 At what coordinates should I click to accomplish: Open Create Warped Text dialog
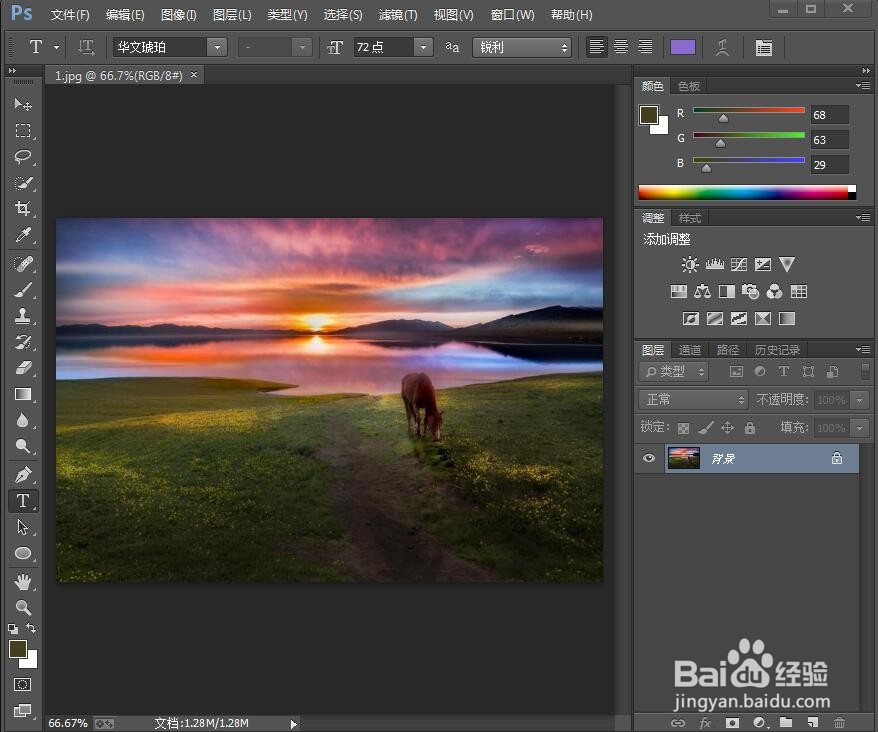723,48
